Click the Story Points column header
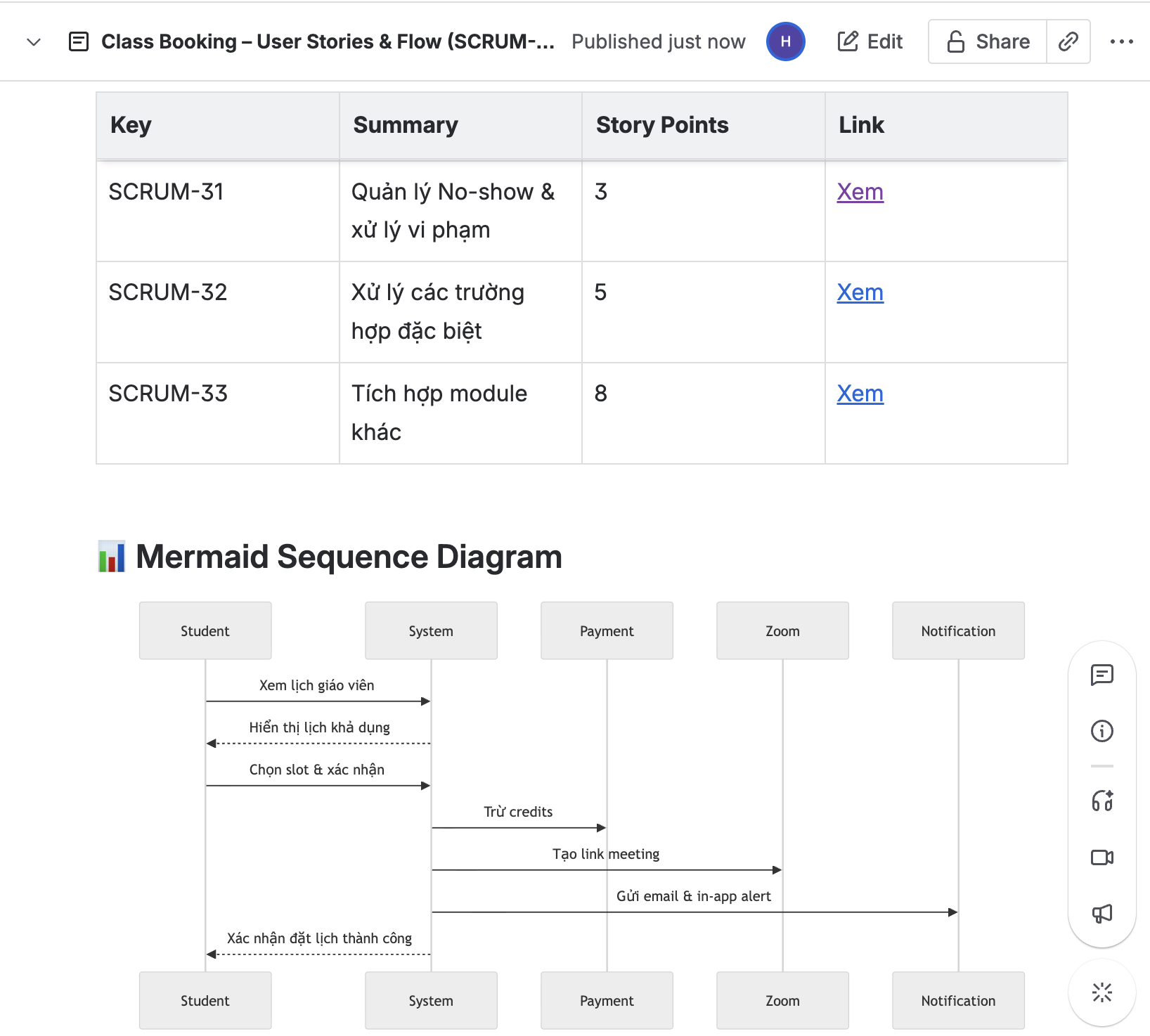The width and height of the screenshot is (1150, 1036). [661, 125]
